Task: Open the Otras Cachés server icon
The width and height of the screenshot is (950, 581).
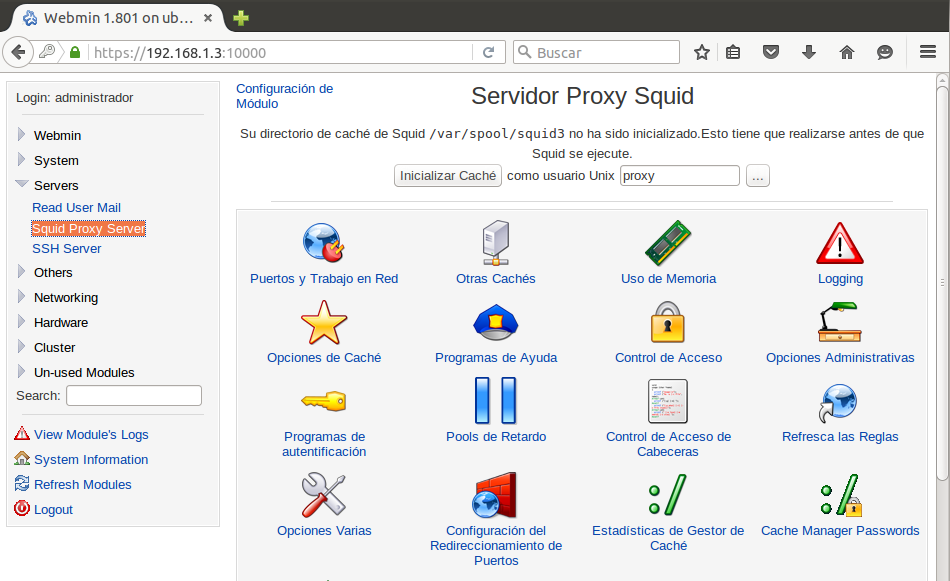Action: (496, 242)
